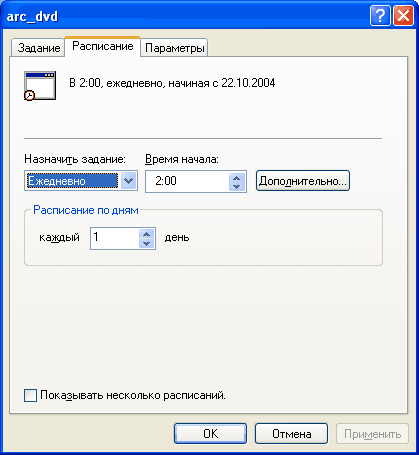419x455 pixels.
Task: Click the Отмена cancel button
Action: [x=291, y=434]
